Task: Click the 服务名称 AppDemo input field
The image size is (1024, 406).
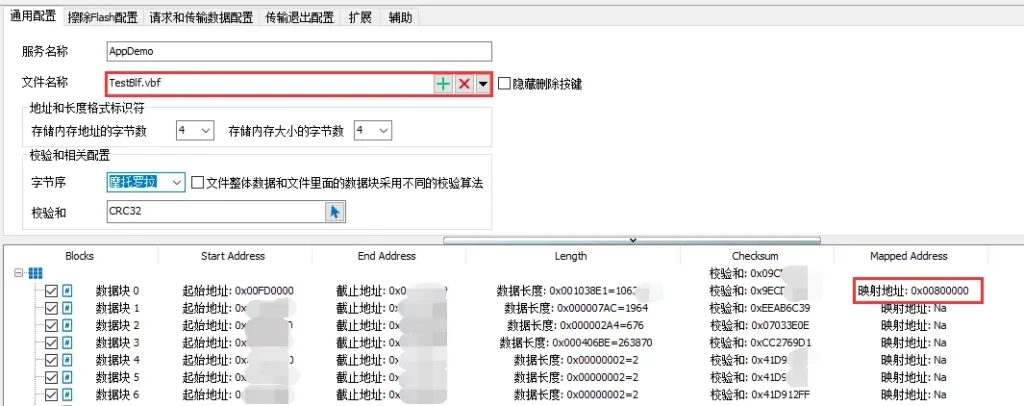Action: (299, 52)
